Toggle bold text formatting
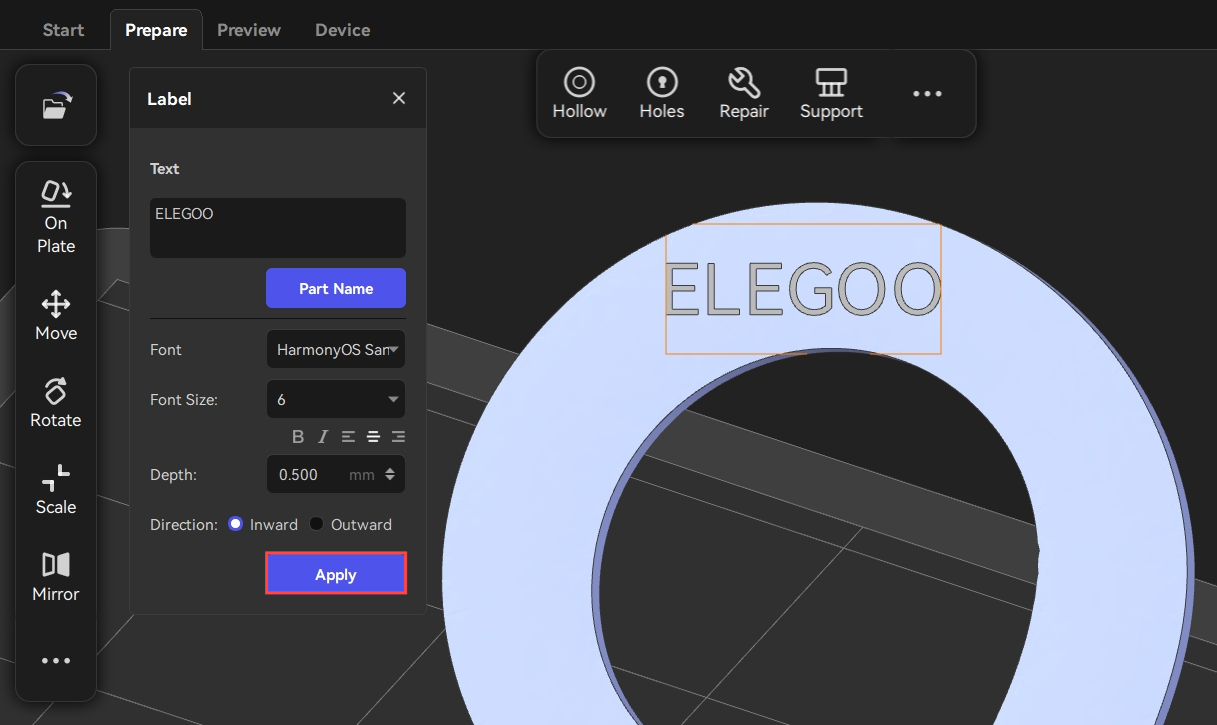 [298, 437]
